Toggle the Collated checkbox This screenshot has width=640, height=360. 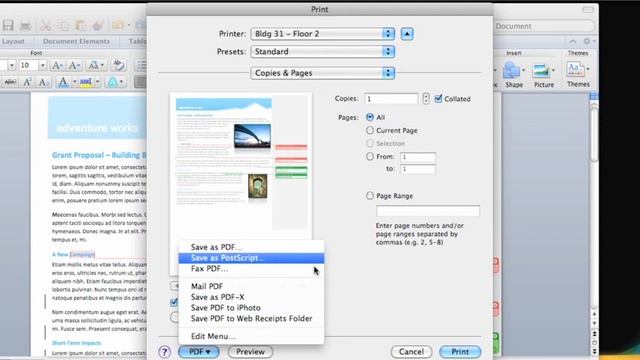[x=438, y=98]
